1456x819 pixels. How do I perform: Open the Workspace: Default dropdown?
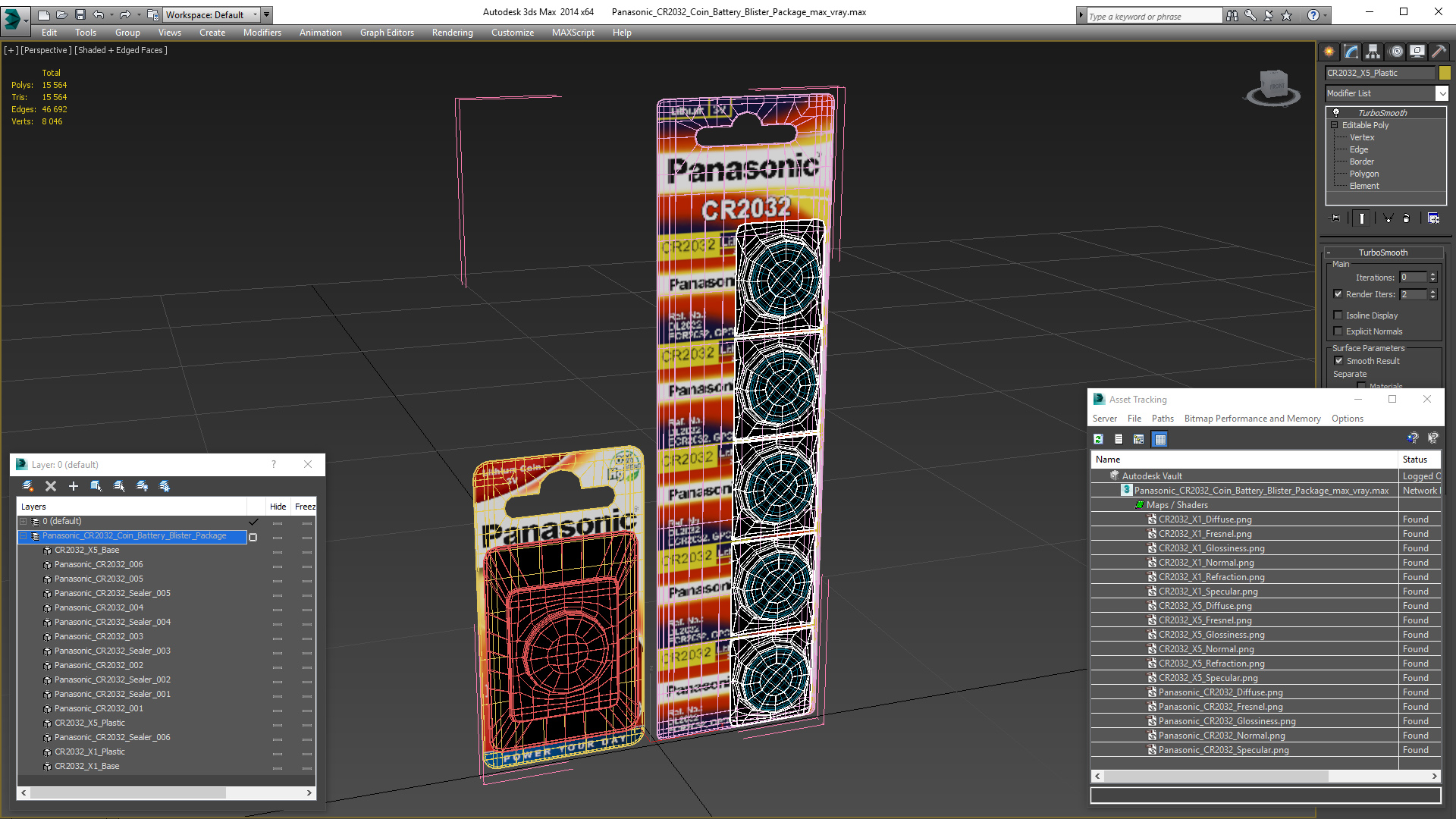click(210, 14)
